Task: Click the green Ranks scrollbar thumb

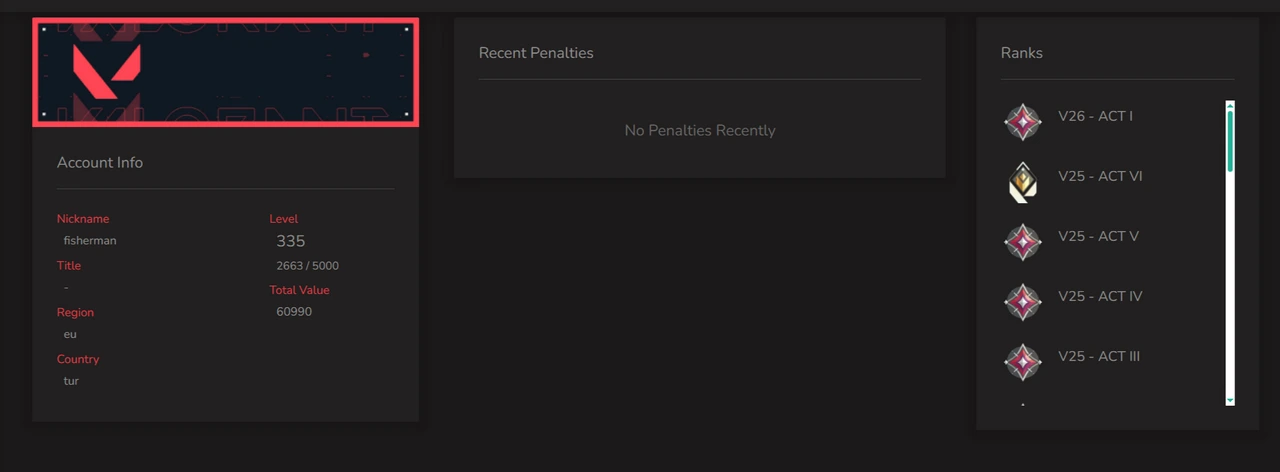Action: click(x=1230, y=140)
